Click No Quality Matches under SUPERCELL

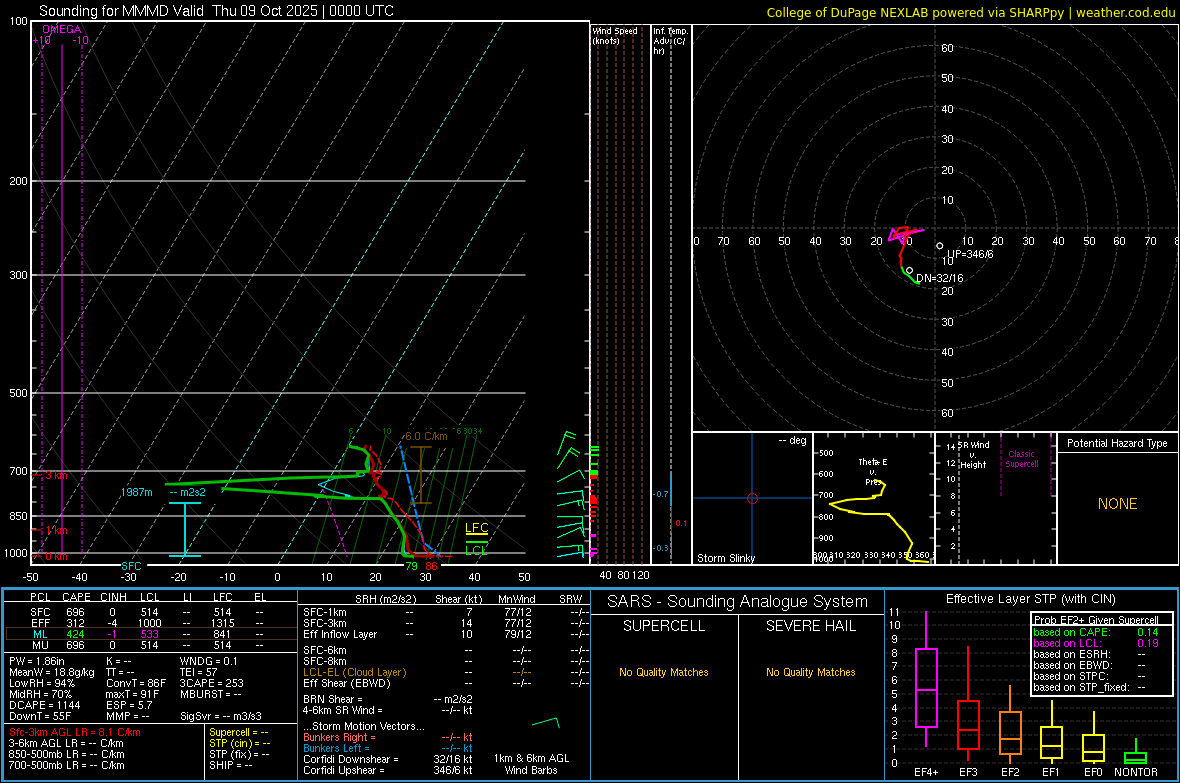[664, 672]
